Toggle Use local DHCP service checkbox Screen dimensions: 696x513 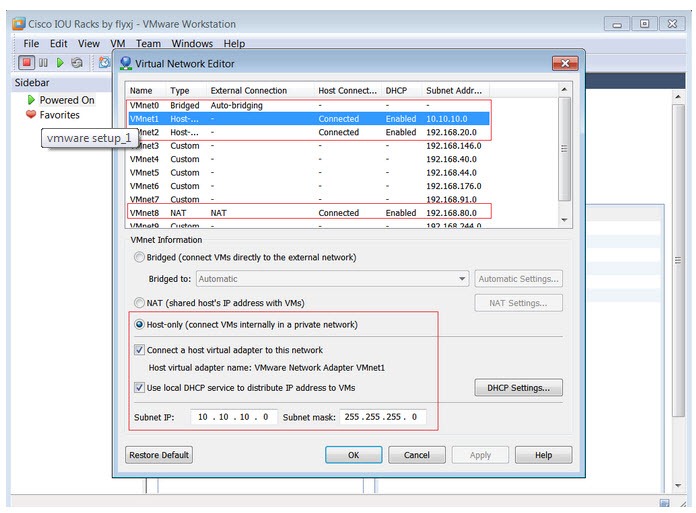(x=140, y=388)
